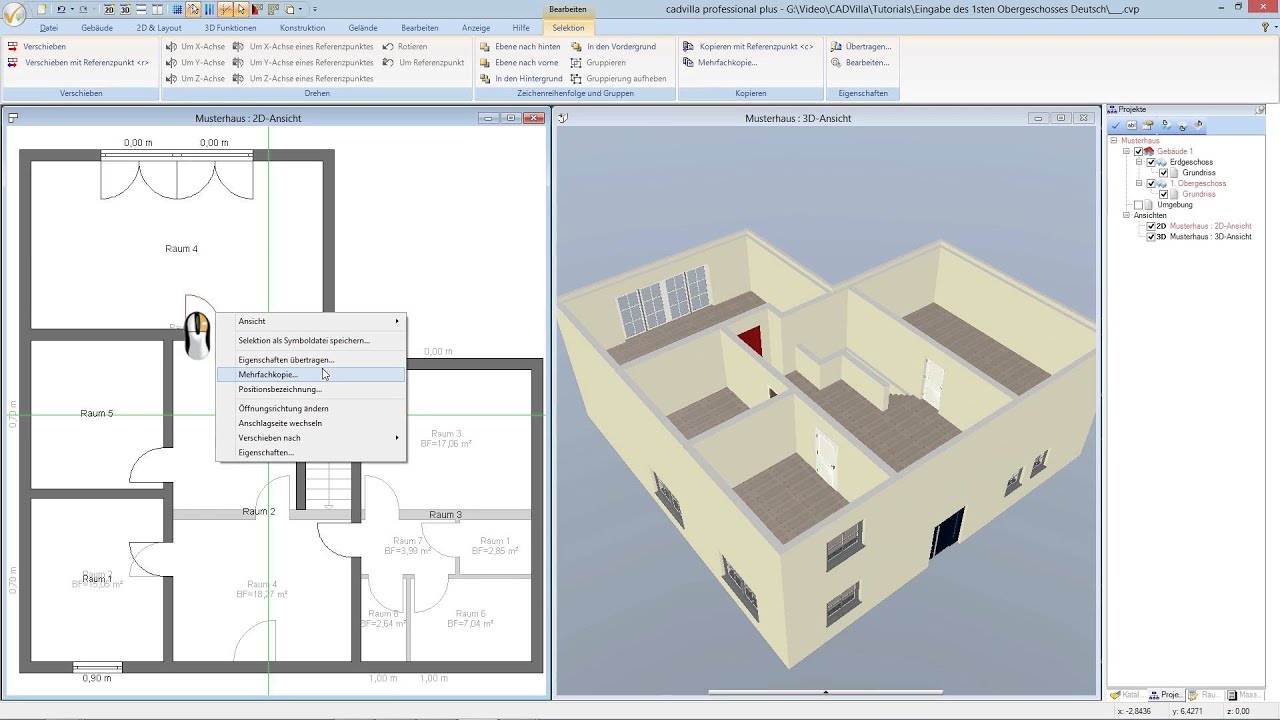Collapse the Musterhaus tree root
This screenshot has height=720, width=1280.
coord(1114,140)
